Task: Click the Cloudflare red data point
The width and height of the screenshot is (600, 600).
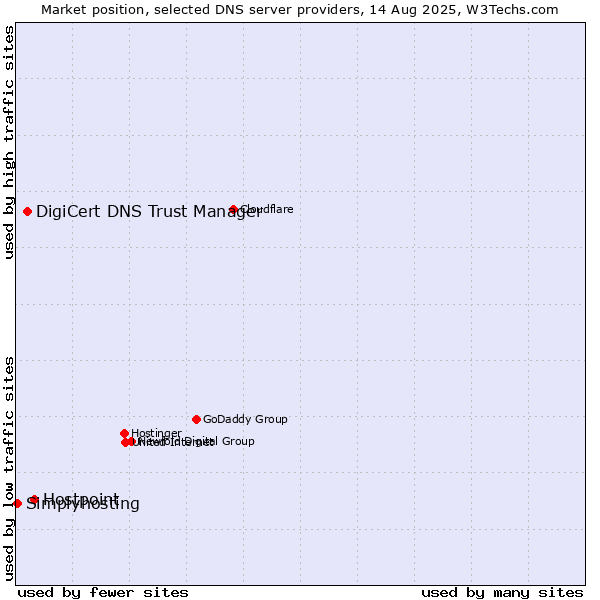Action: click(233, 209)
